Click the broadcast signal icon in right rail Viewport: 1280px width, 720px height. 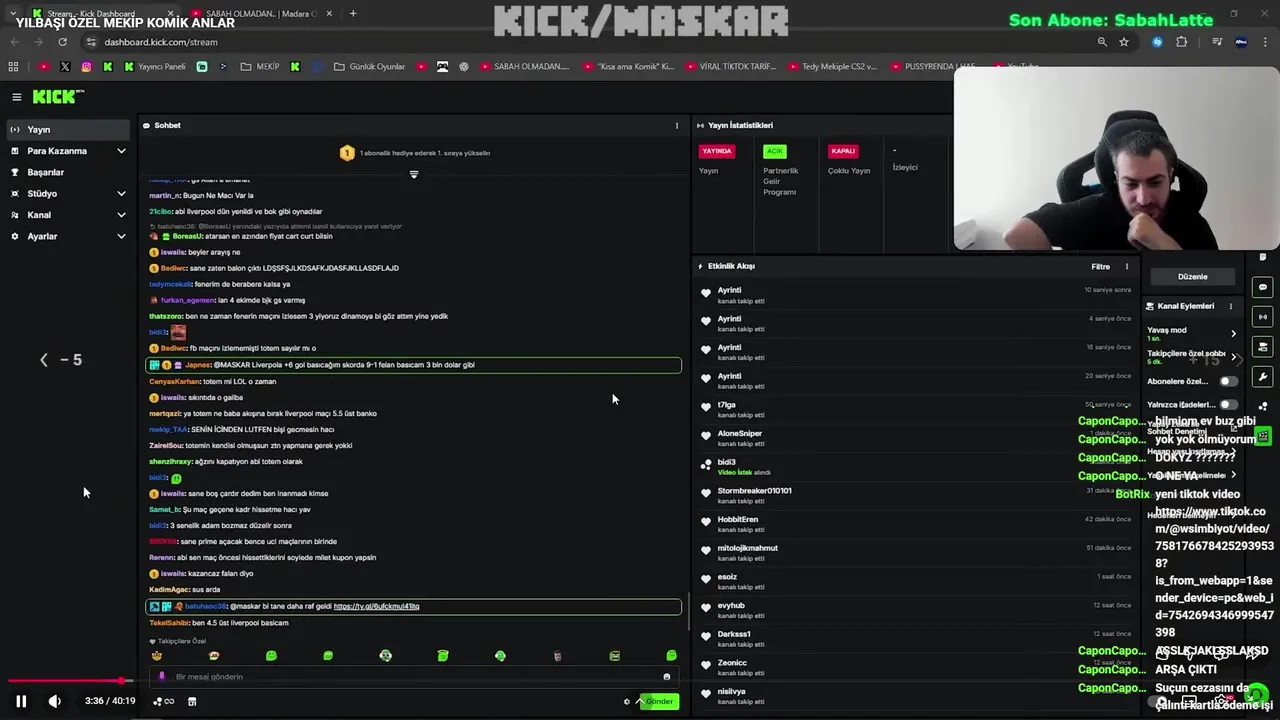click(1263, 317)
